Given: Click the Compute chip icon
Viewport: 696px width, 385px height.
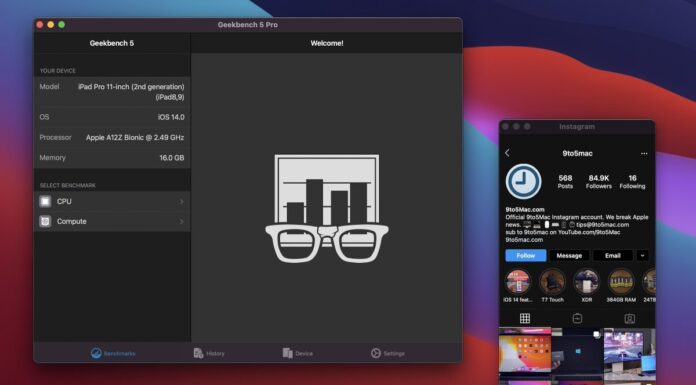Looking at the screenshot, I should tap(45, 221).
